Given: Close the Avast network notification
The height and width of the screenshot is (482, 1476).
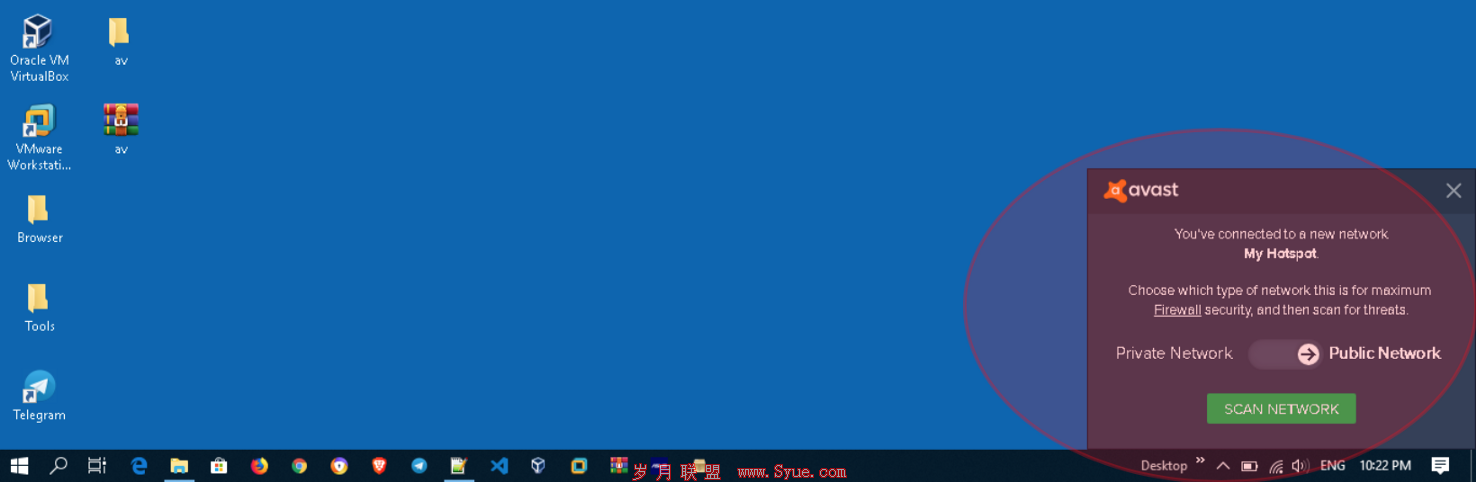Looking at the screenshot, I should click(1453, 190).
